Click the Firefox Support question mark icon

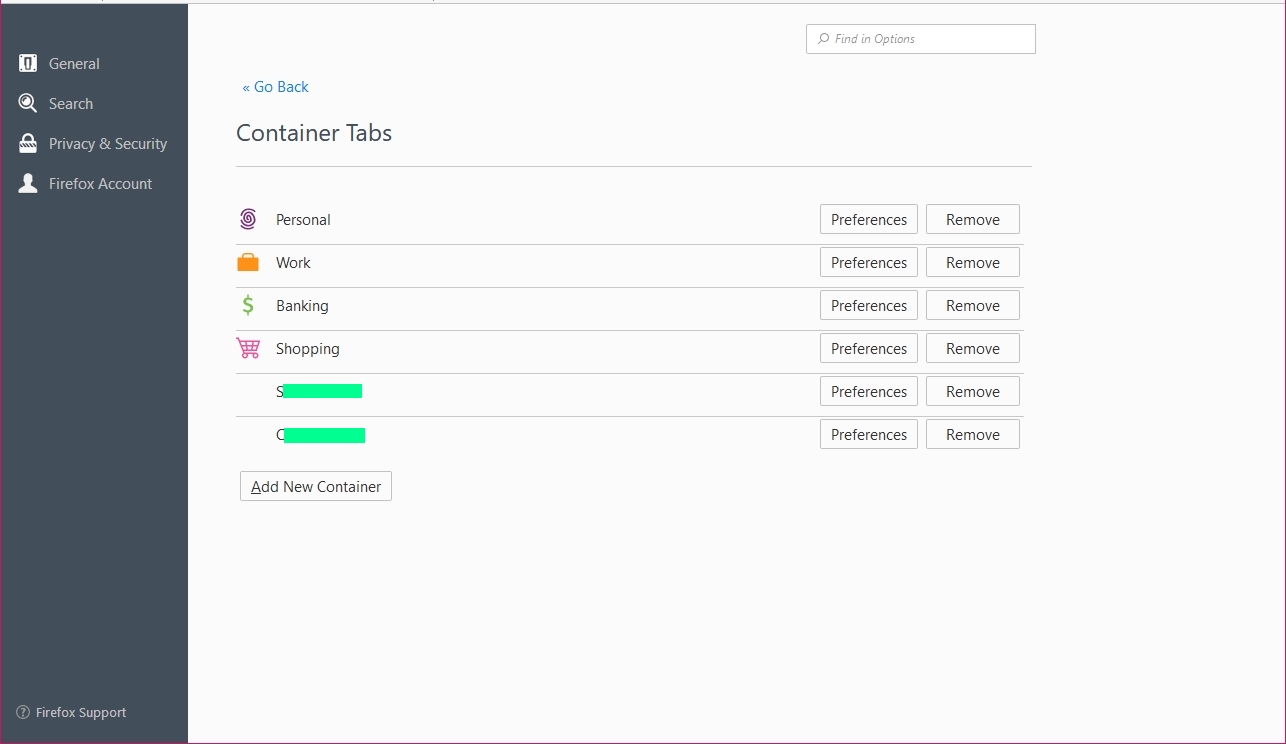click(x=22, y=712)
